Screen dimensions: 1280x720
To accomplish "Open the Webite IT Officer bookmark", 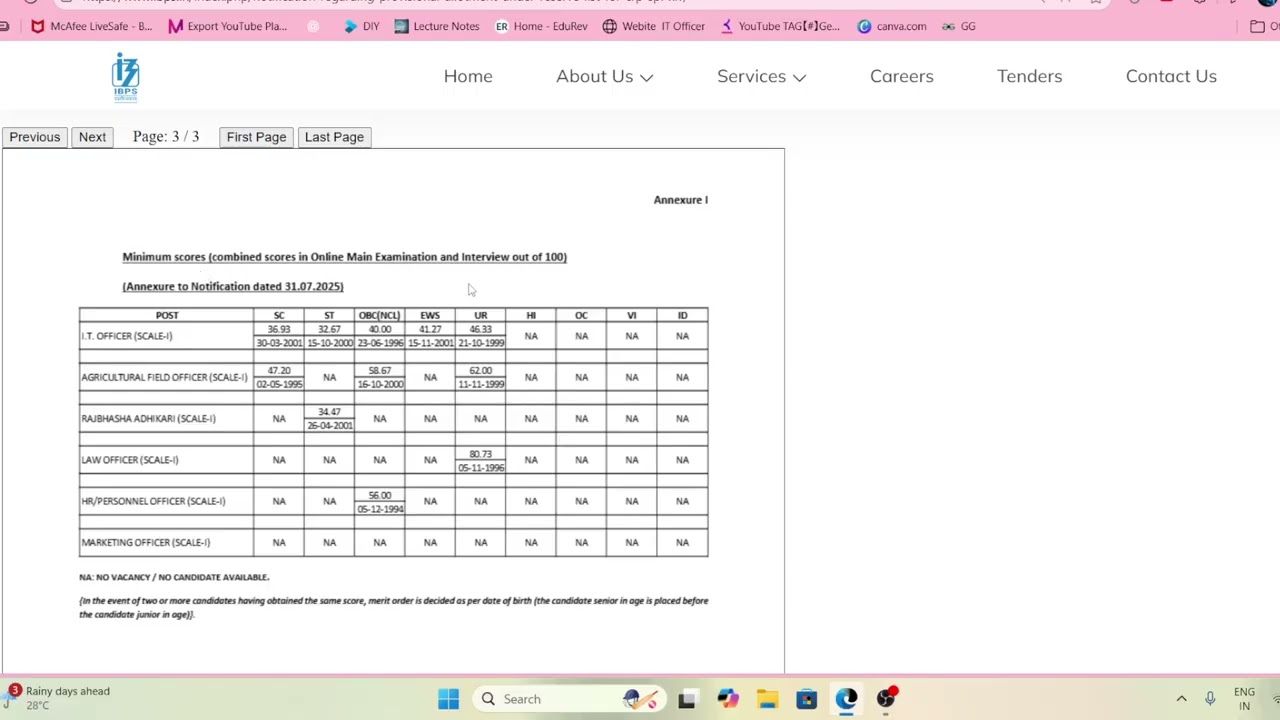I will tap(654, 26).
